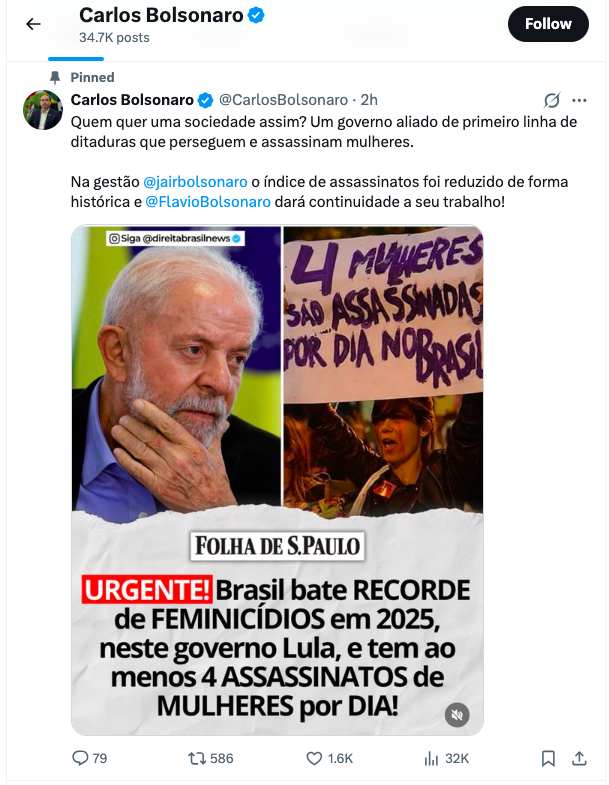
Task: Open the 2h timestamp of the post
Action: coord(369,100)
